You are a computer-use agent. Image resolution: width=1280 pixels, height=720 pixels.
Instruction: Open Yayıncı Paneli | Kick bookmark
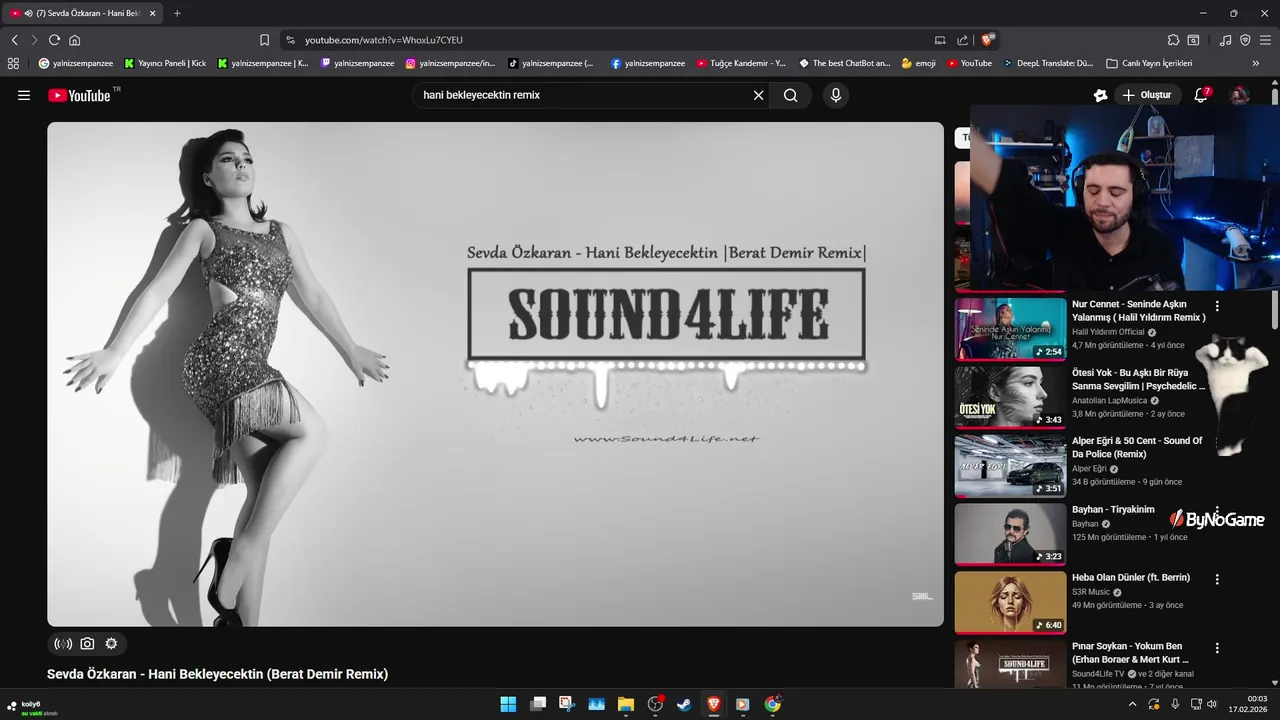point(165,63)
